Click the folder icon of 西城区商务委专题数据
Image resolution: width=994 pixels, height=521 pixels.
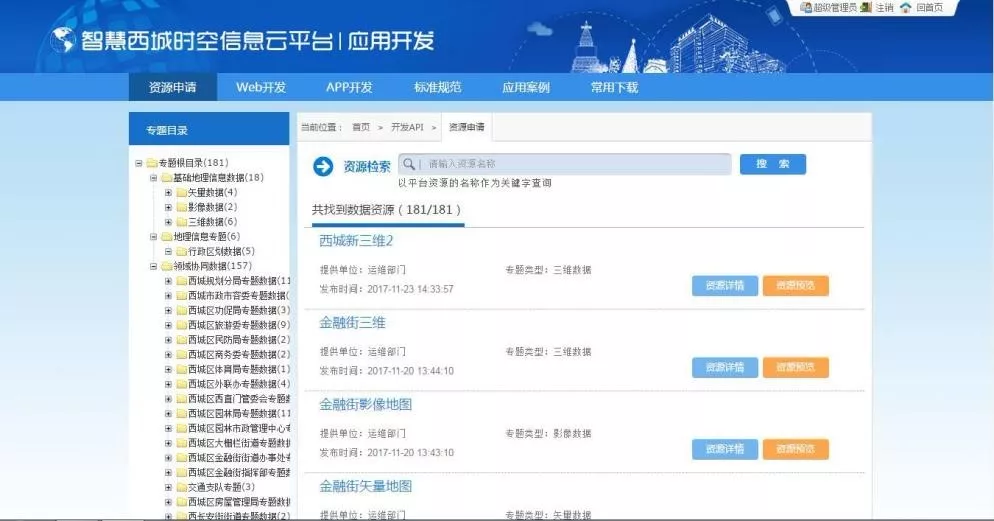(181, 354)
